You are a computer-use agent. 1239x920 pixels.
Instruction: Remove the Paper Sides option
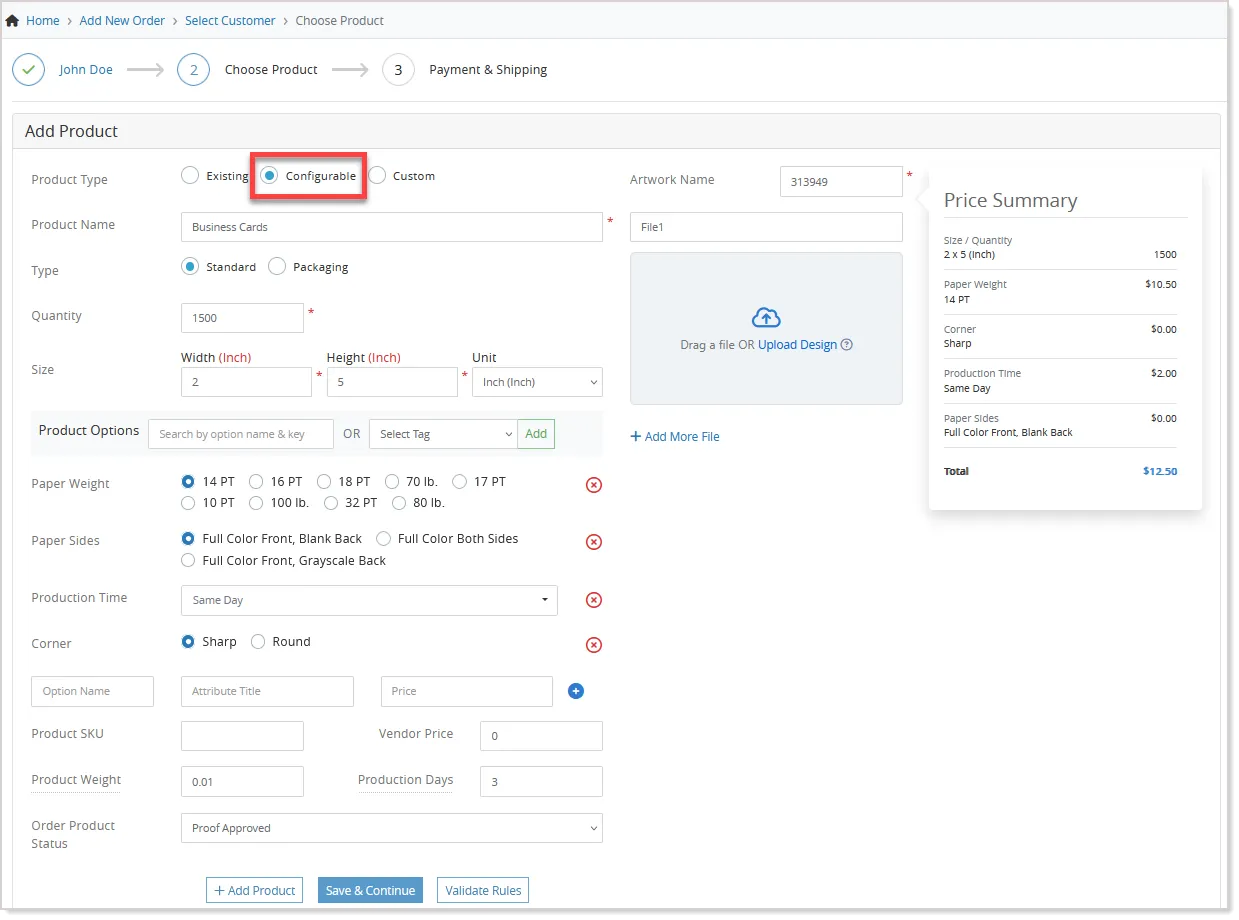(593, 542)
